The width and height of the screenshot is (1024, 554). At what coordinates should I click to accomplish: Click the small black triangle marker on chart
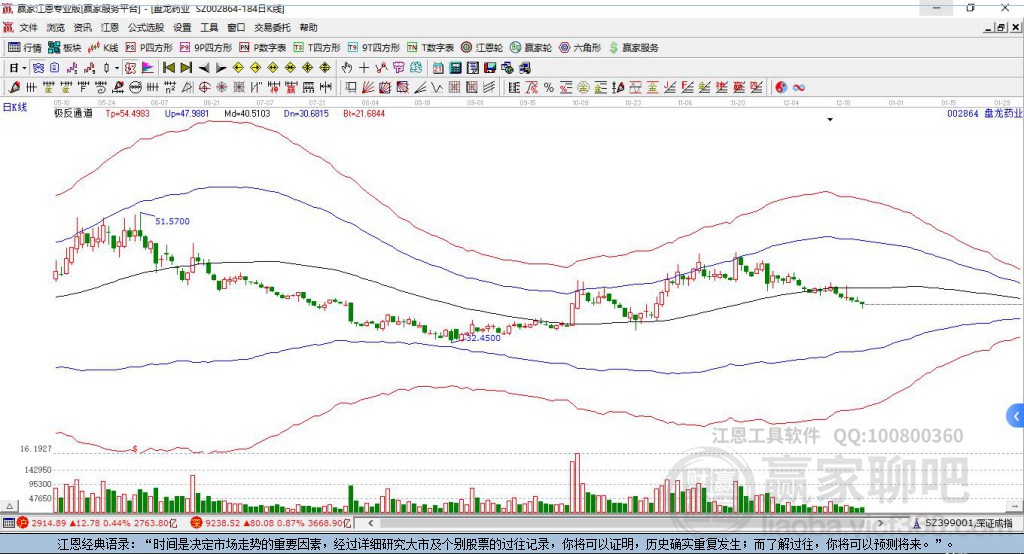click(x=830, y=120)
